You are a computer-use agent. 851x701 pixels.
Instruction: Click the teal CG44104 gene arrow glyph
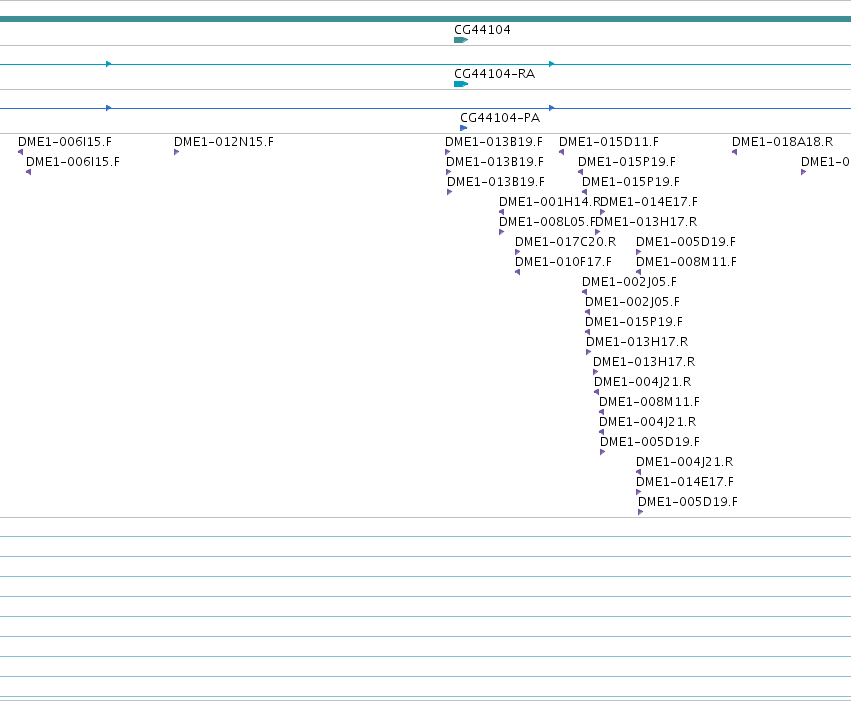(x=461, y=40)
